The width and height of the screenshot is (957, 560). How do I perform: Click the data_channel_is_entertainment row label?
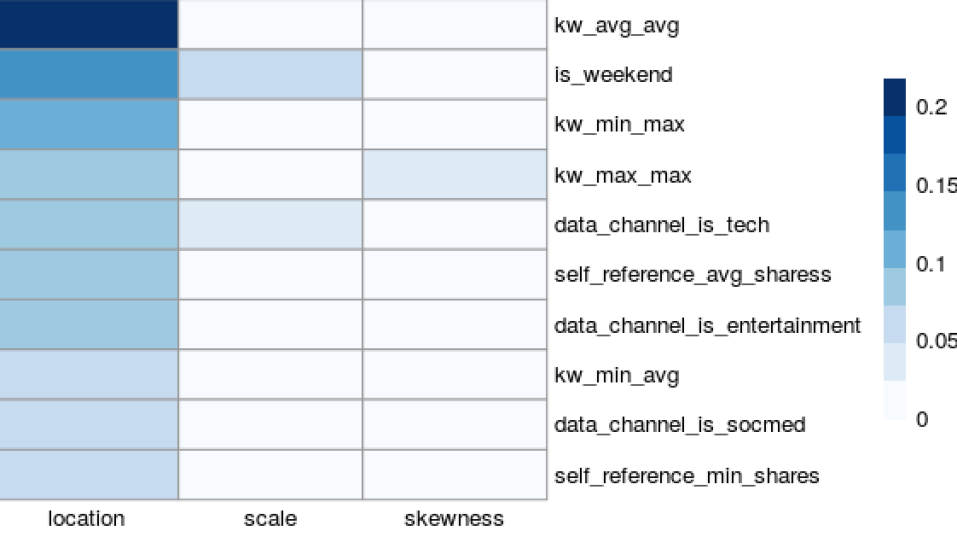click(x=707, y=325)
